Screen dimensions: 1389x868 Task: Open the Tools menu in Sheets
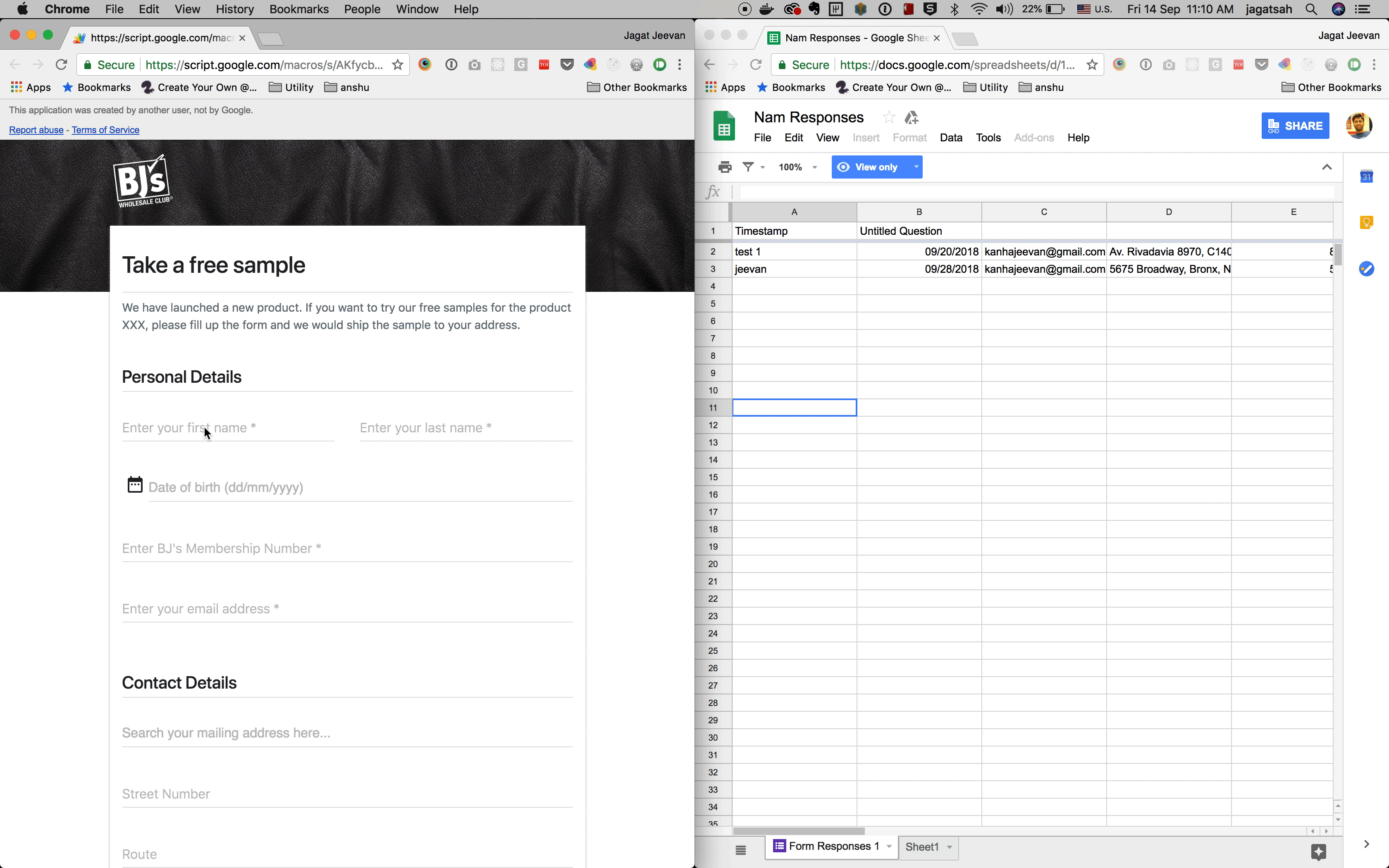click(988, 138)
